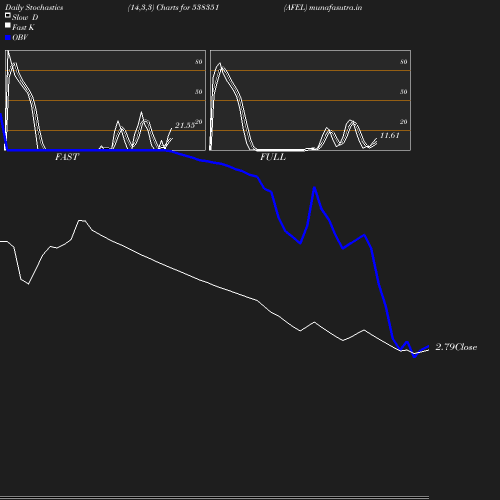Click the 50 level label in FAST chart

coord(199,92)
